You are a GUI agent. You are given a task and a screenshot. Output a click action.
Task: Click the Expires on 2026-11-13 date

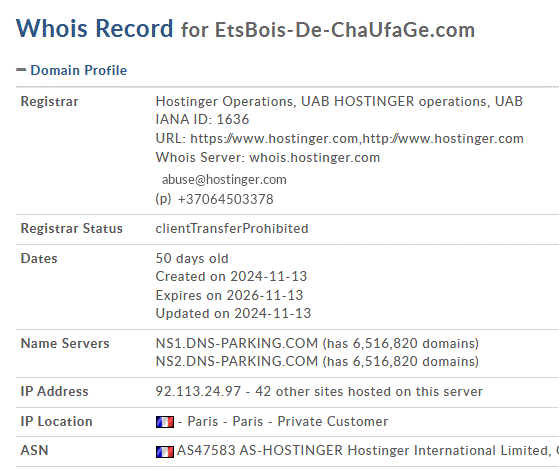[x=229, y=295]
